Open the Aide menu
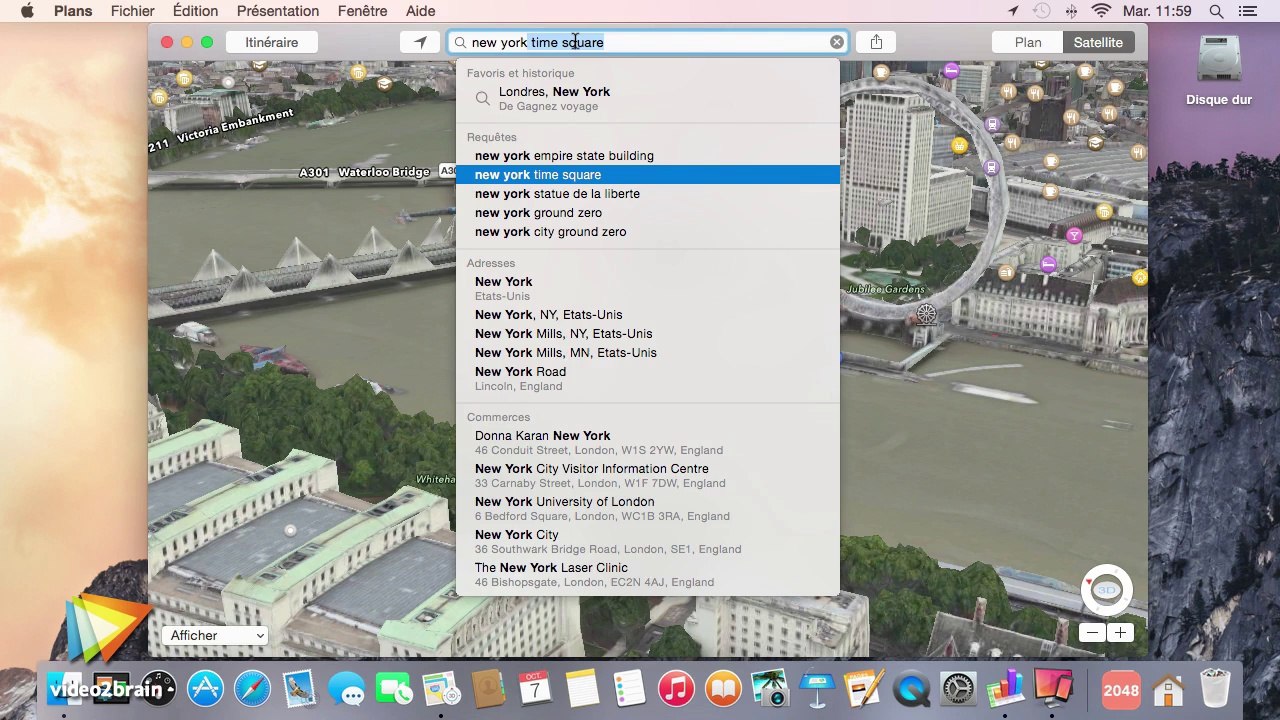 (420, 11)
